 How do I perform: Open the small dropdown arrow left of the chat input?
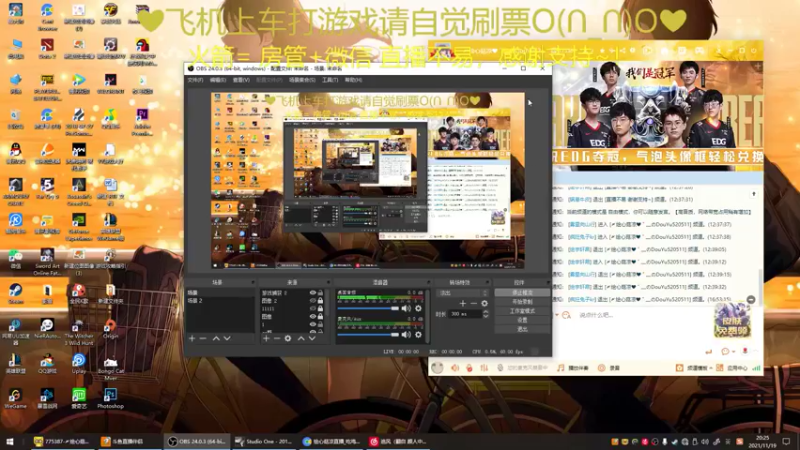[557, 315]
